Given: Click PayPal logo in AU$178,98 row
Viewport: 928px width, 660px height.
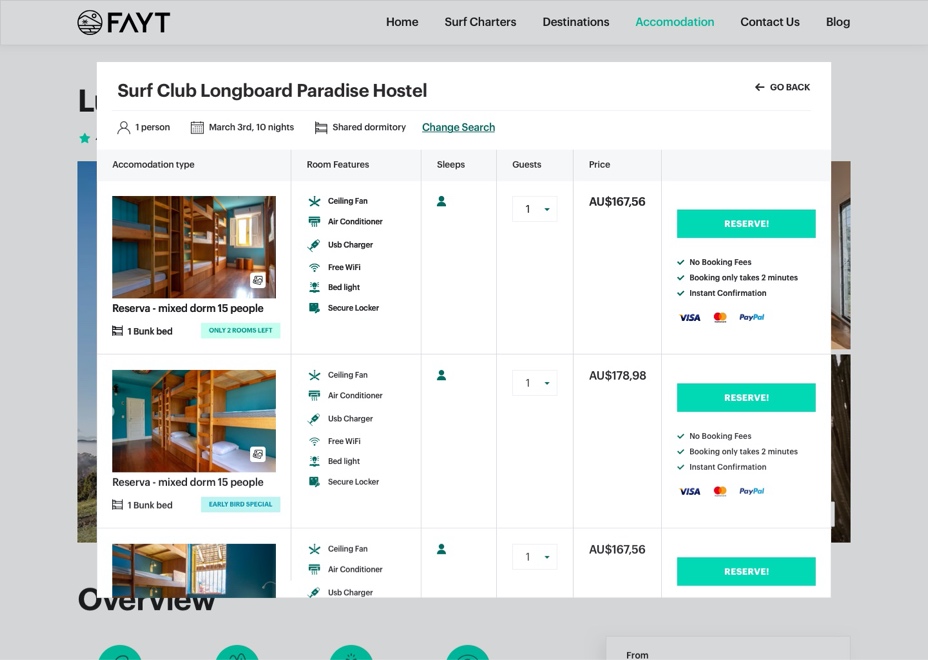Looking at the screenshot, I should (x=752, y=491).
